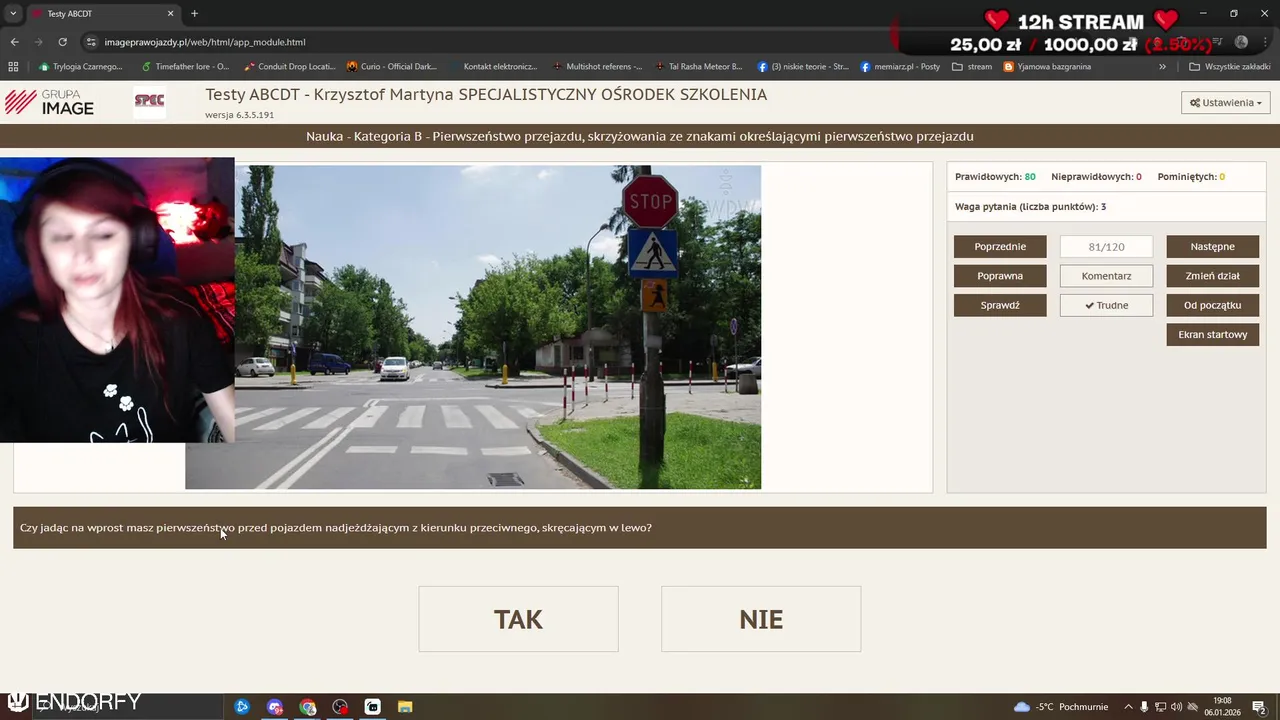Answer TAK to the question
Screen dimensions: 1280x720
pyautogui.click(x=518, y=619)
